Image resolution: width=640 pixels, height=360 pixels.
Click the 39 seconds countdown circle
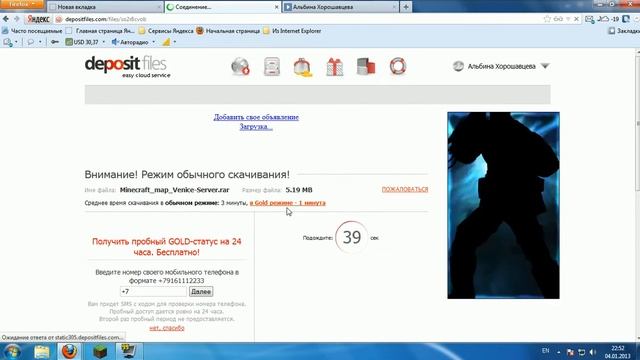pyautogui.click(x=351, y=237)
